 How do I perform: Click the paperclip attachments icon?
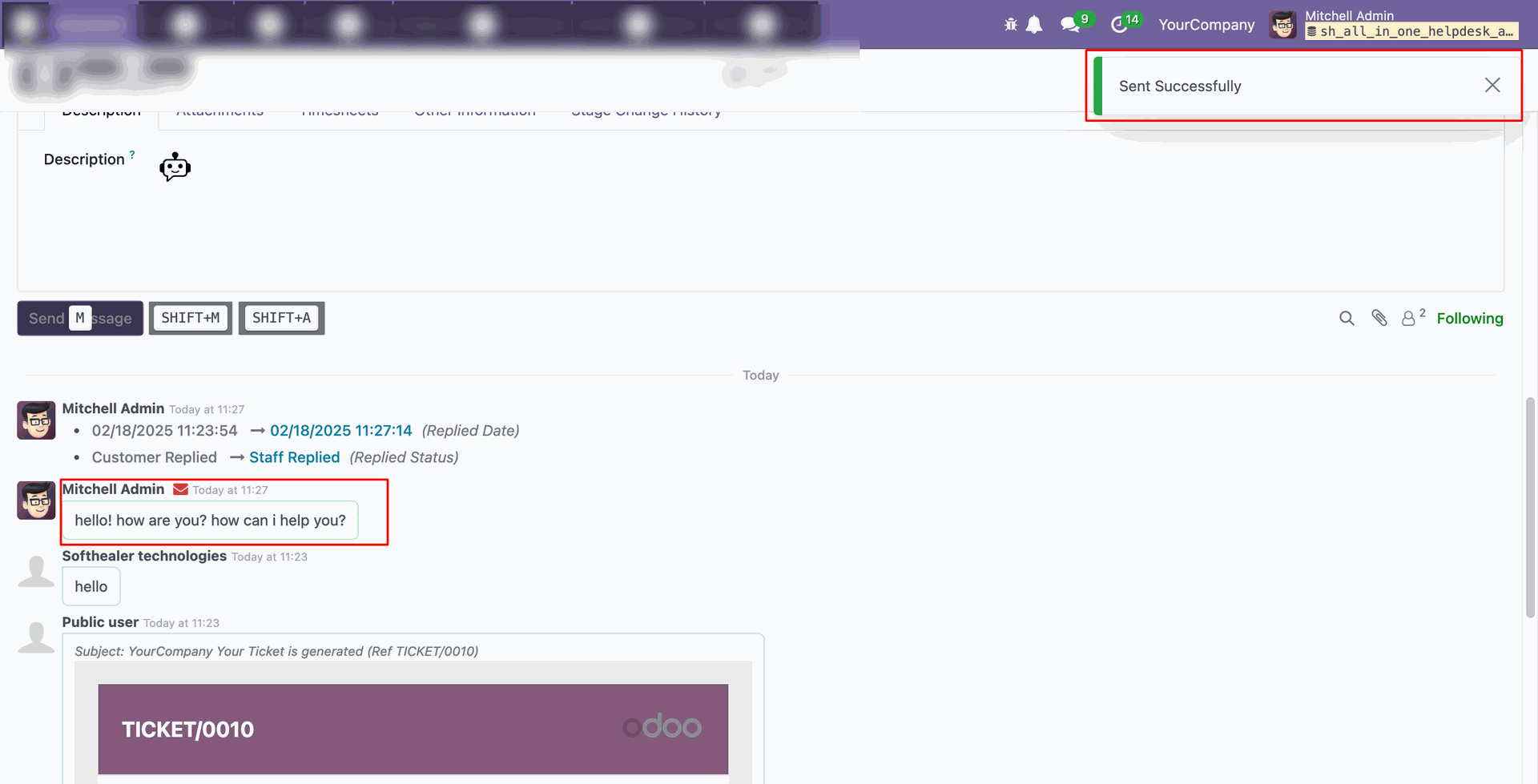coord(1379,319)
